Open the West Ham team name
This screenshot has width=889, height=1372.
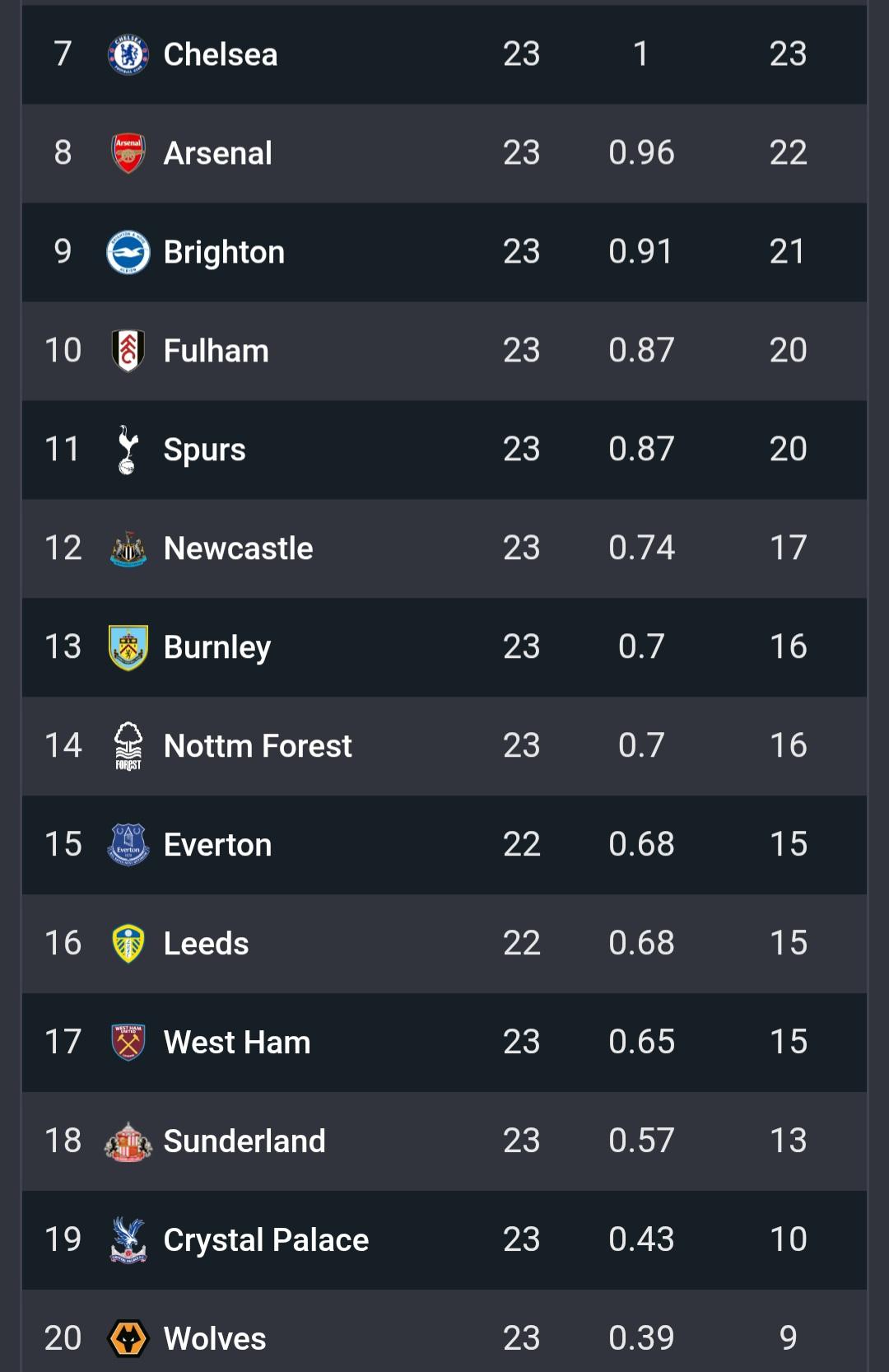[x=237, y=1043]
